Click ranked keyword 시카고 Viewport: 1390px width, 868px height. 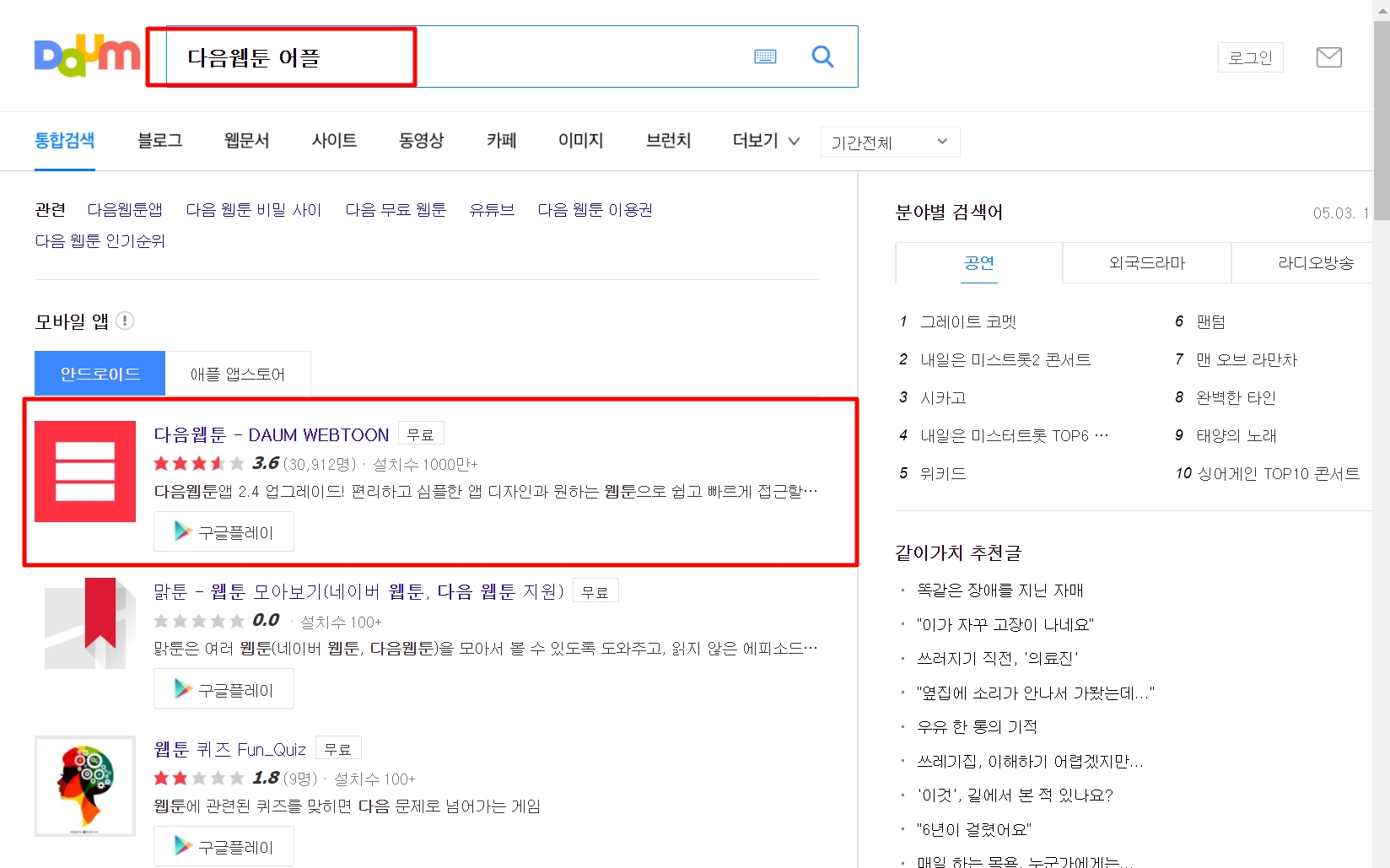tap(943, 397)
